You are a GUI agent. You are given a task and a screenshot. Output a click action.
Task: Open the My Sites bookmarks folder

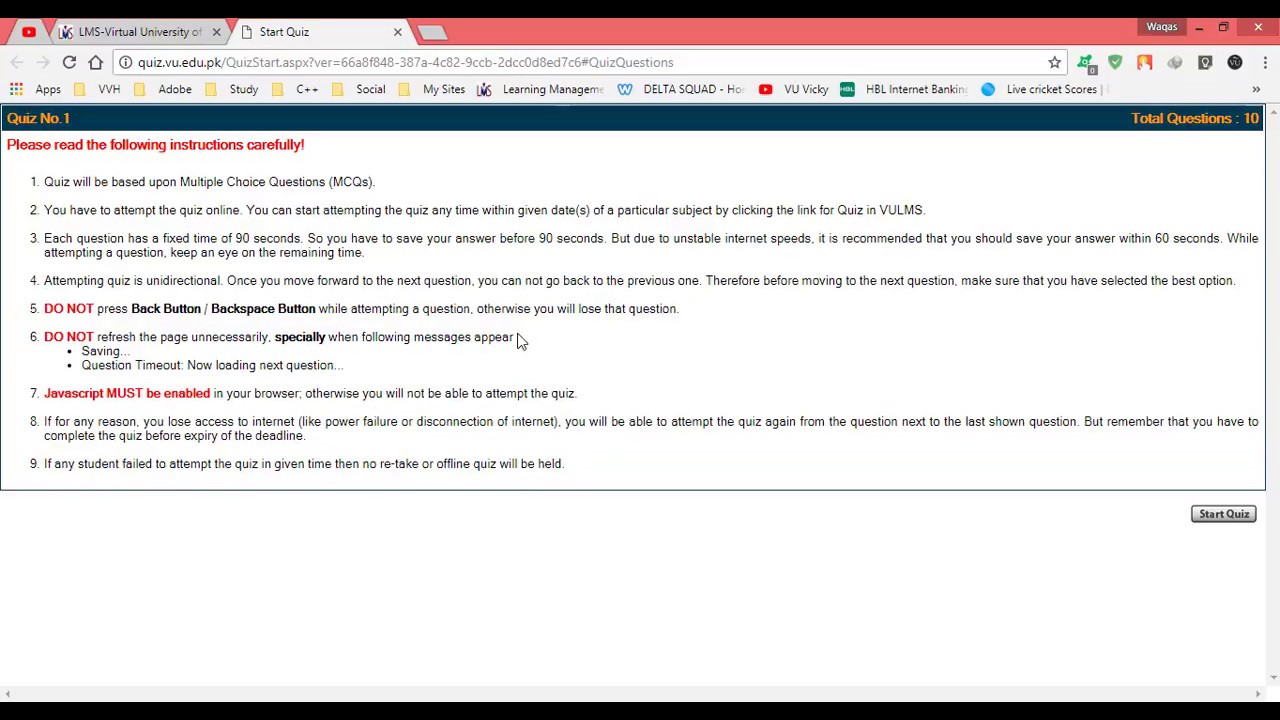[x=432, y=89]
